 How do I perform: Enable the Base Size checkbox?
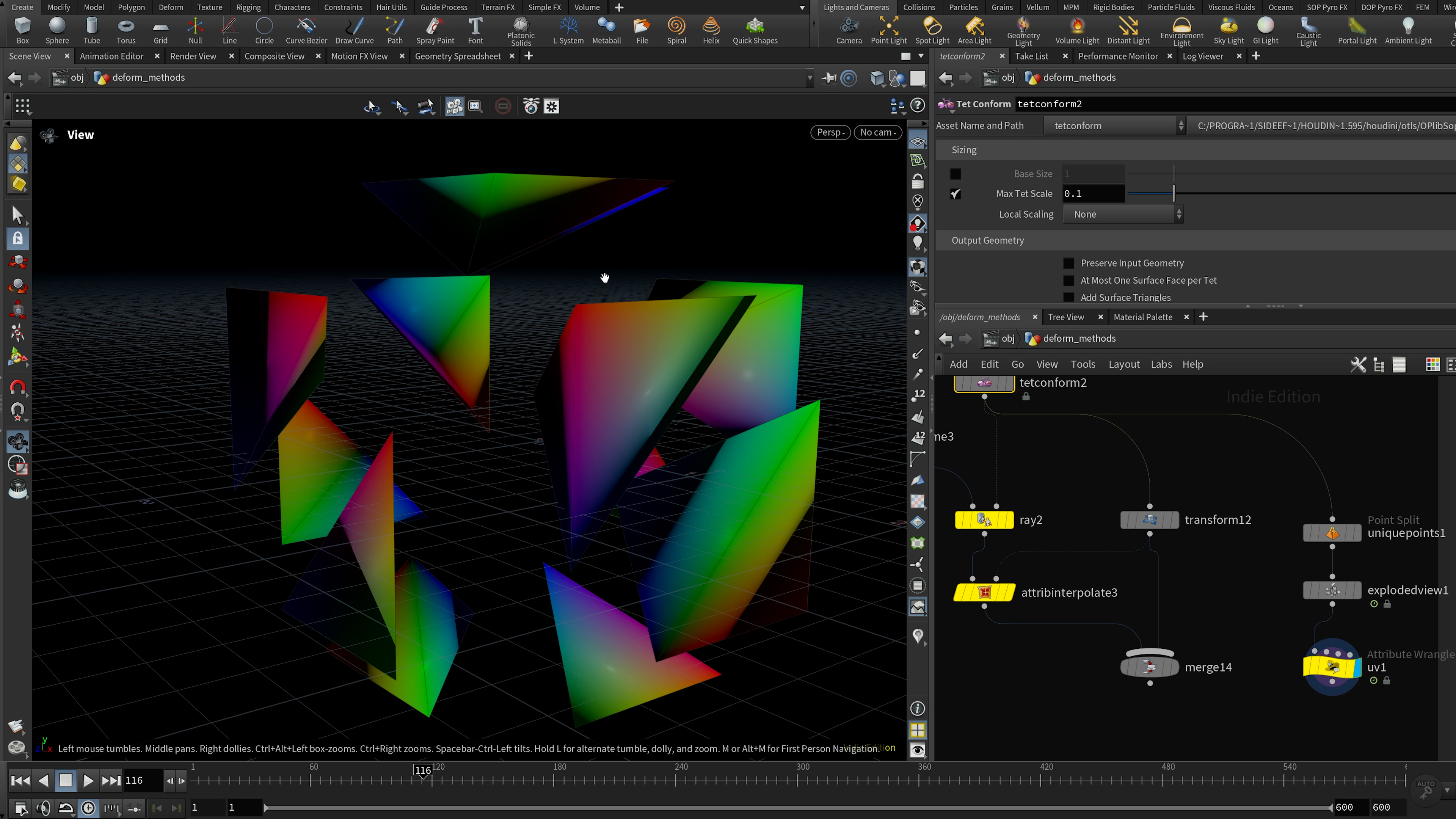point(955,174)
